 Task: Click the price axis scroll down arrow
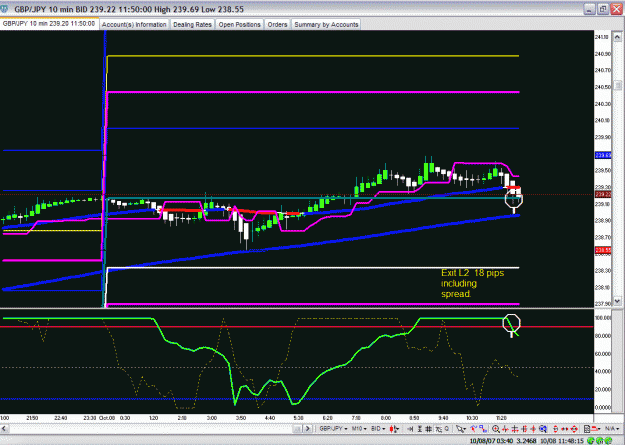point(617,301)
